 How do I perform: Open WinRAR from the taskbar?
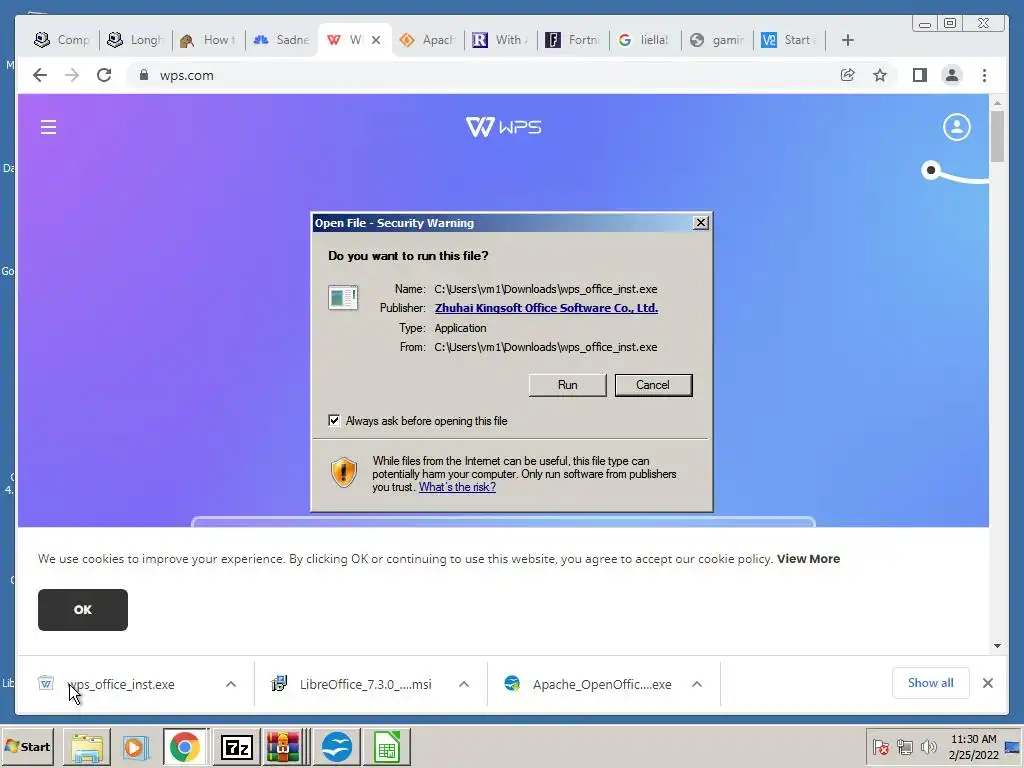click(283, 747)
